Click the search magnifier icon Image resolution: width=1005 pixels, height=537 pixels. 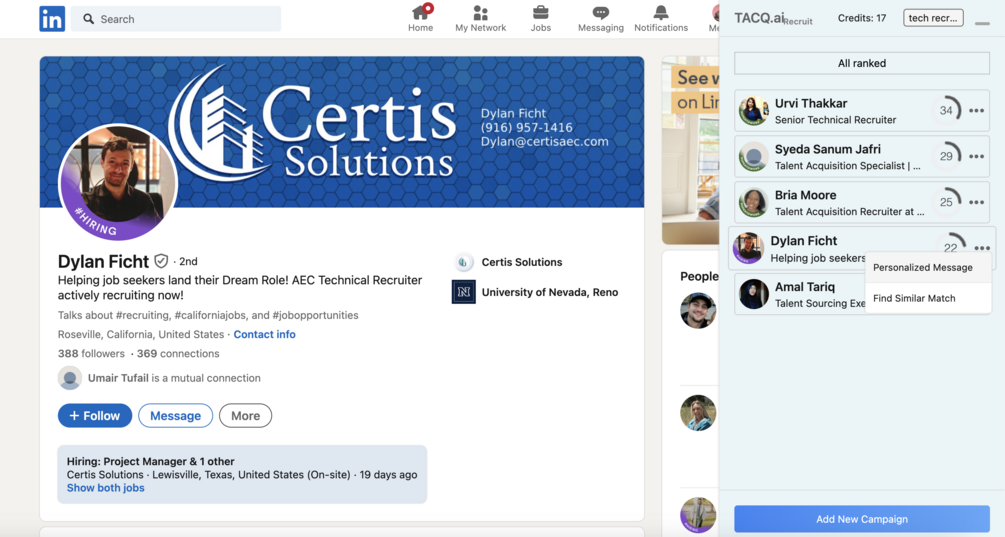click(x=88, y=19)
